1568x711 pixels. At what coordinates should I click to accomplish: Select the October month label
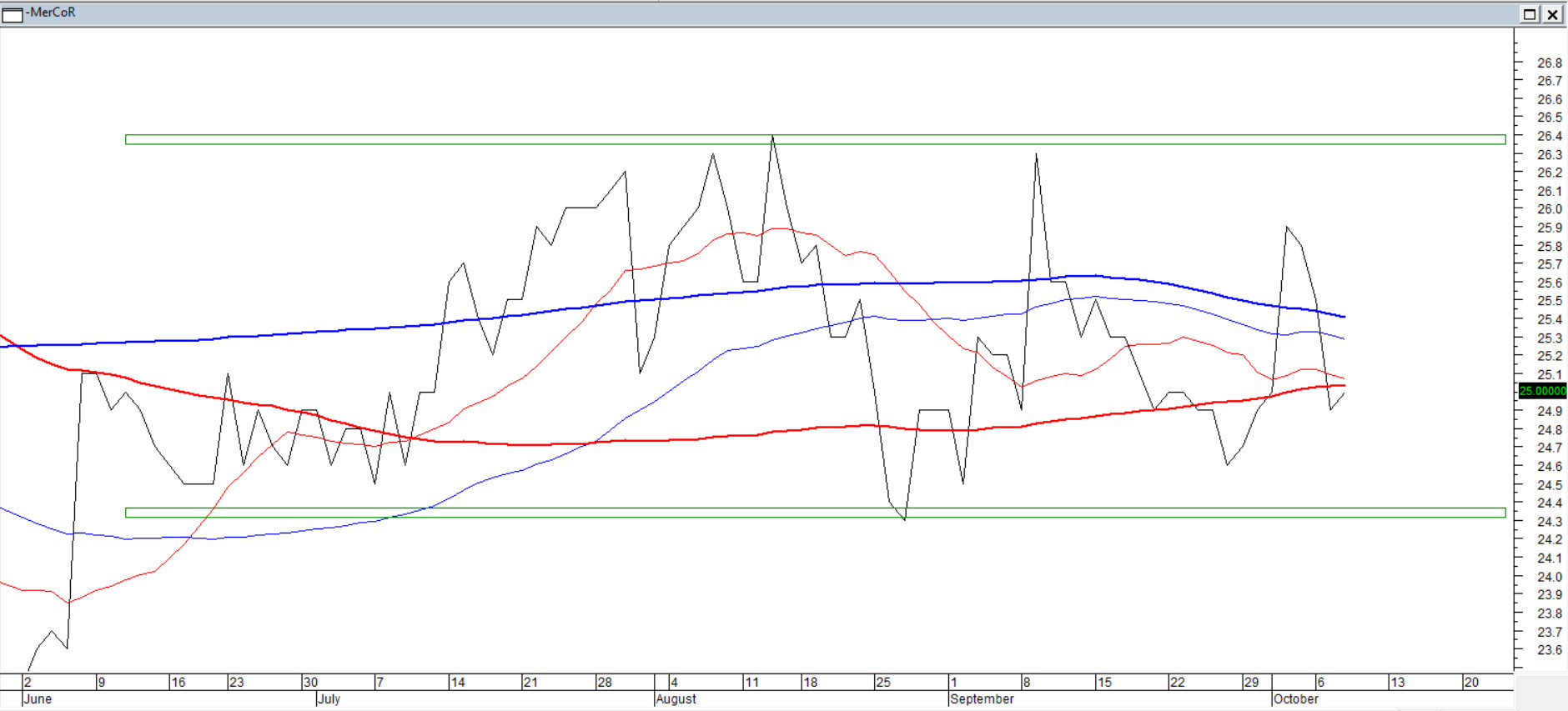[x=1295, y=699]
